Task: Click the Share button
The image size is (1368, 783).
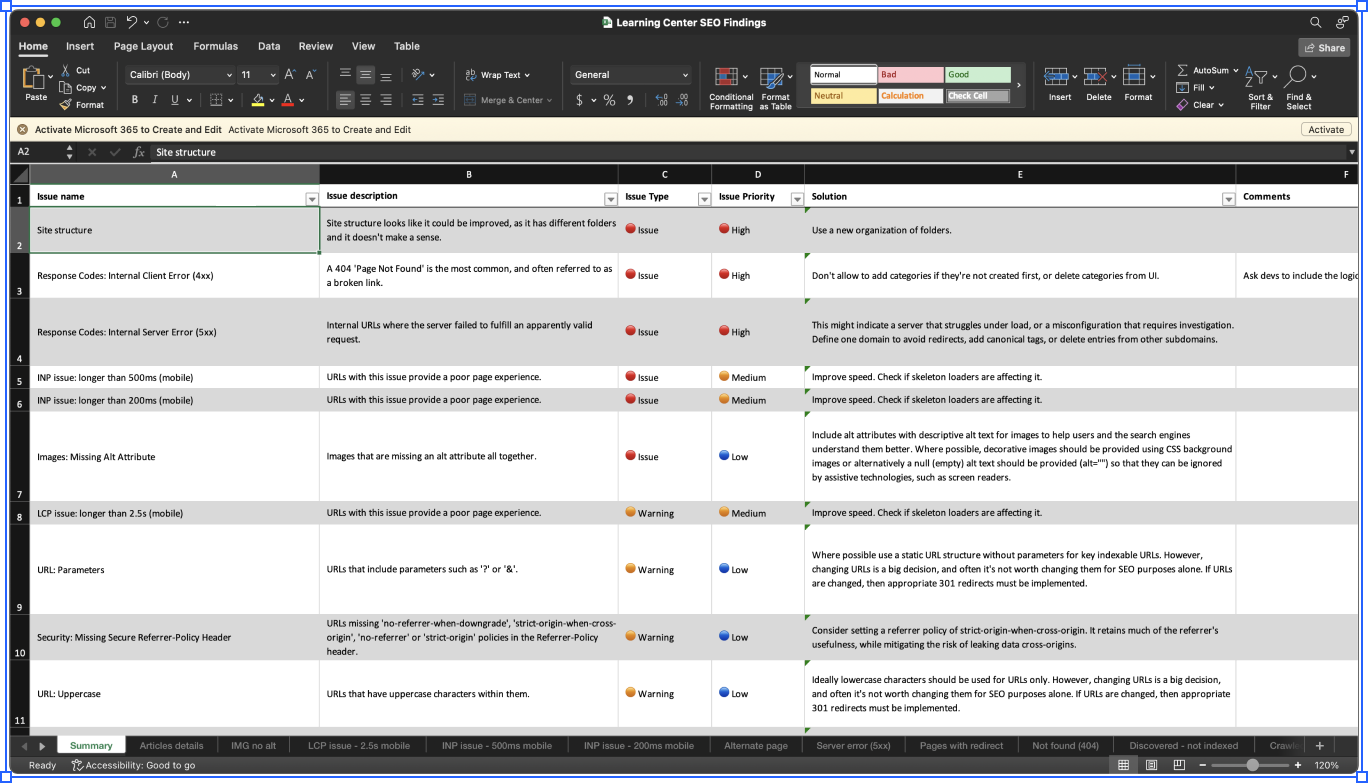Action: (1324, 47)
